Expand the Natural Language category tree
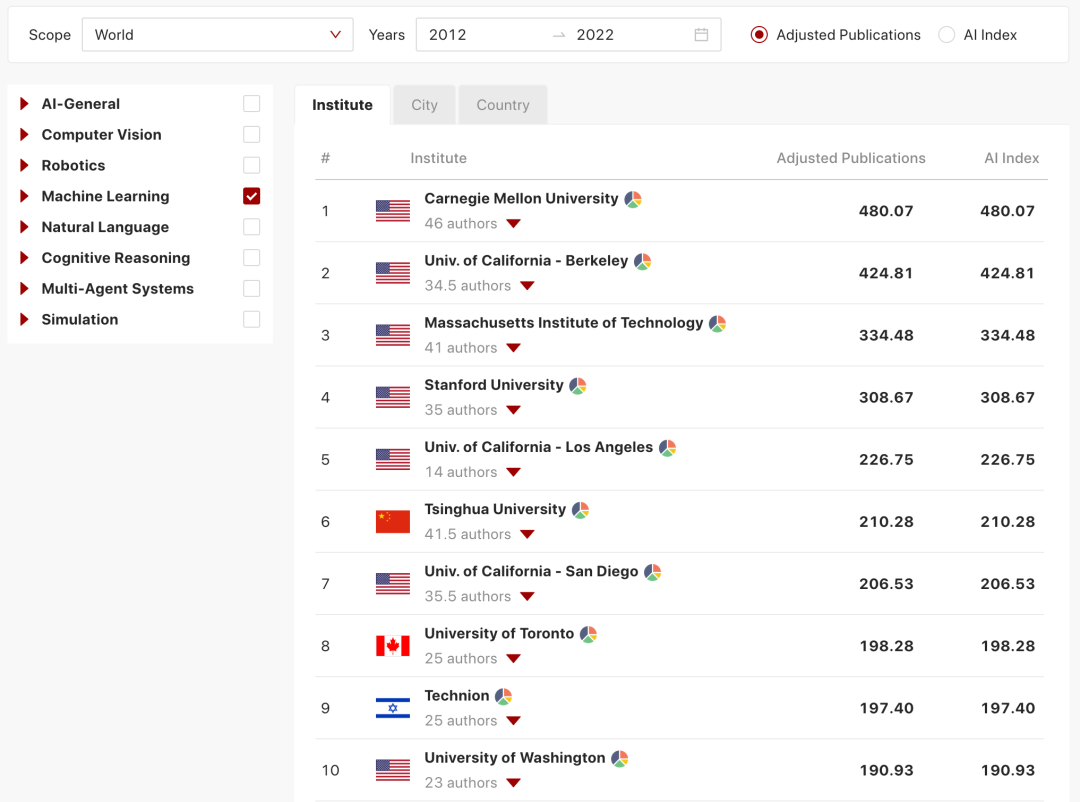 click(24, 227)
